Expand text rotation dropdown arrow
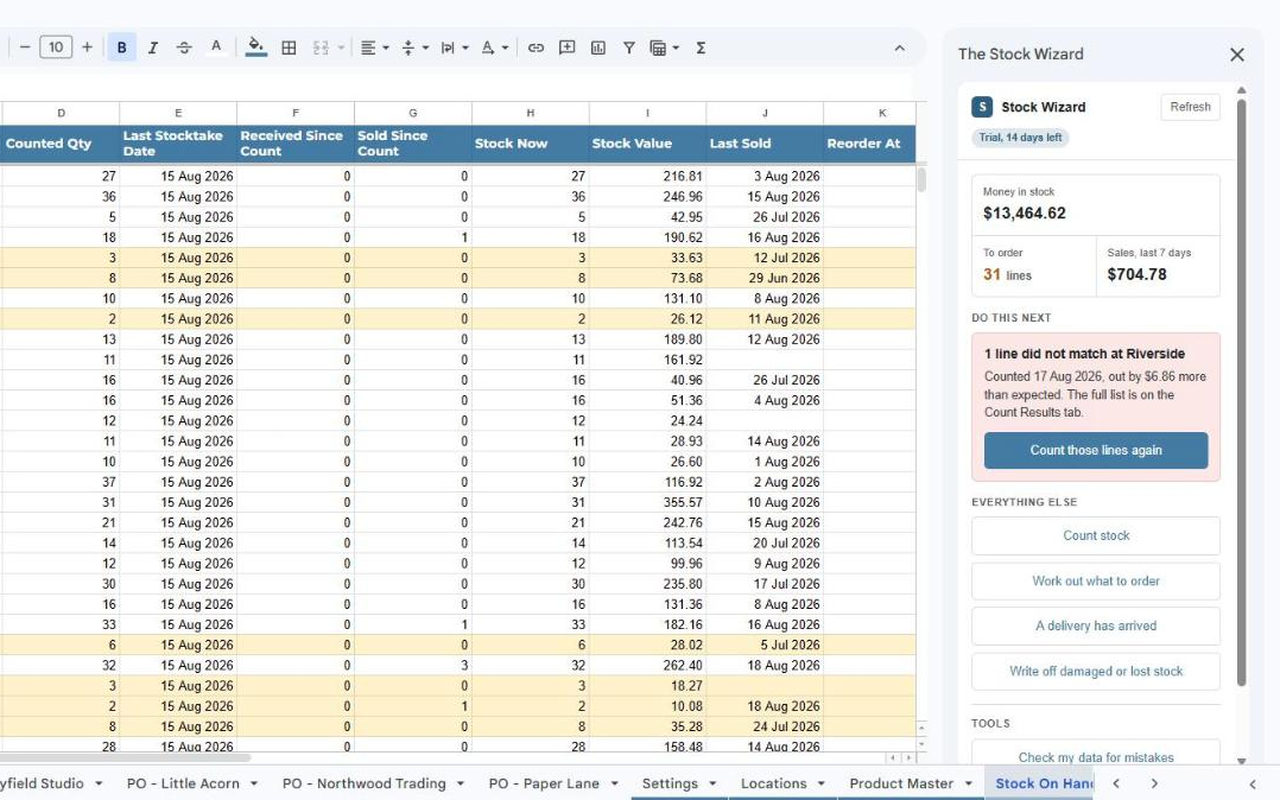1280x800 pixels. pyautogui.click(x=505, y=47)
